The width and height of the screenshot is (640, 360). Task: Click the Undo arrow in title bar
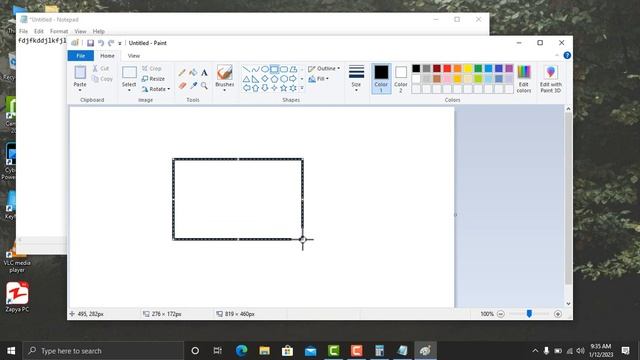pyautogui.click(x=100, y=43)
